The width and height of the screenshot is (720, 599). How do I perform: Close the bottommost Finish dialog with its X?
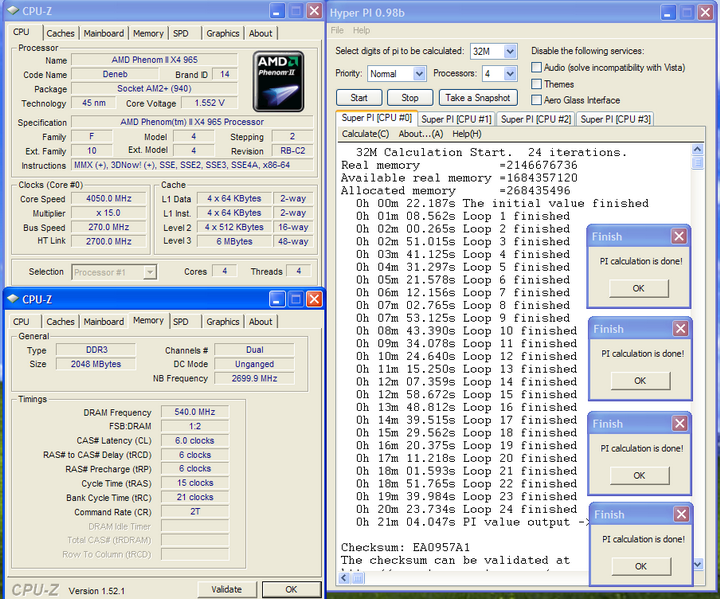tap(679, 515)
